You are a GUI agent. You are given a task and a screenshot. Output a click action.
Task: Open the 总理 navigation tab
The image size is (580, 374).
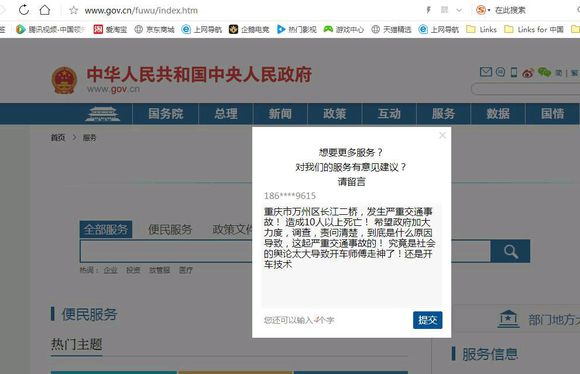226,114
